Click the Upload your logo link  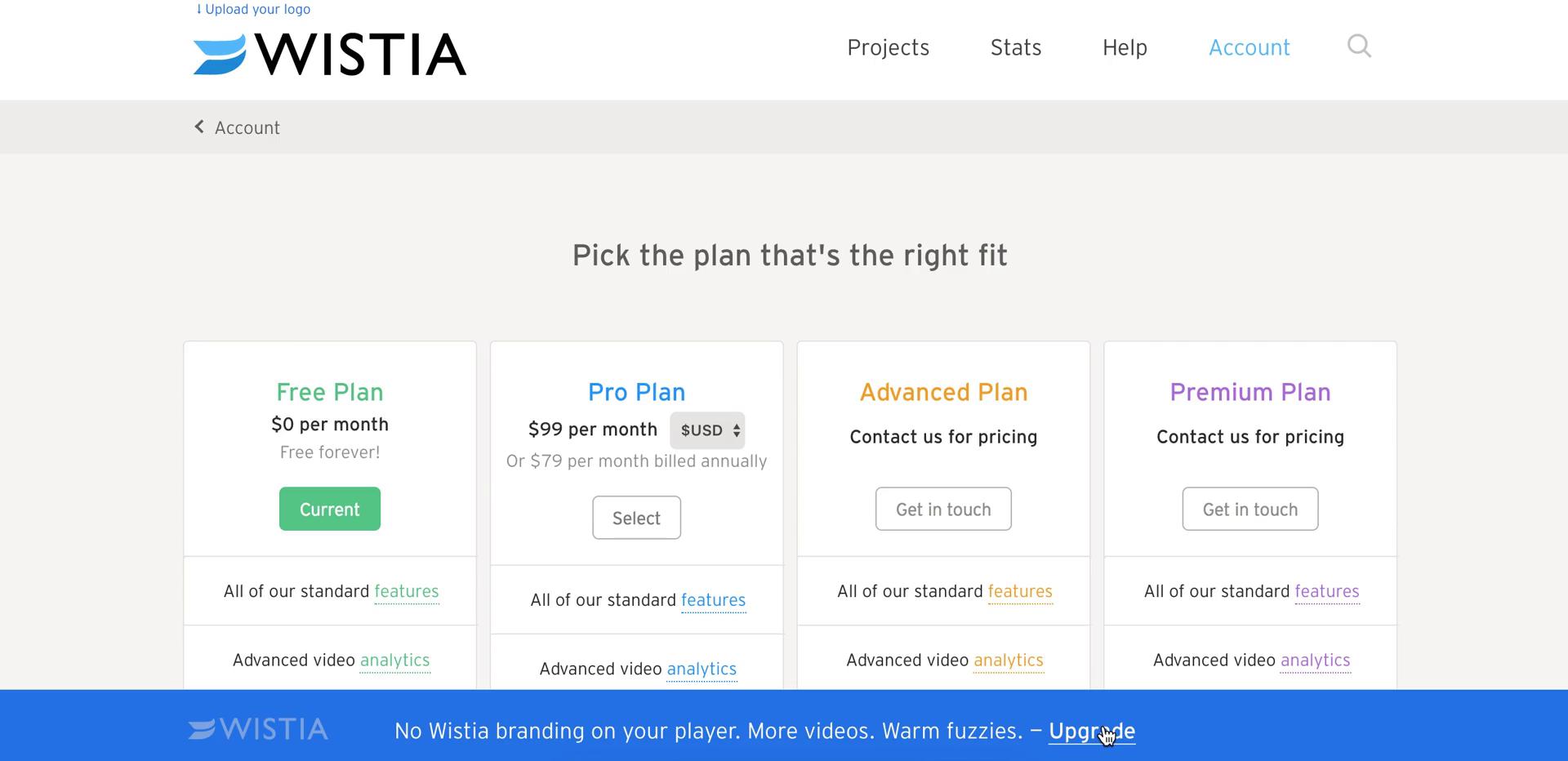[253, 9]
